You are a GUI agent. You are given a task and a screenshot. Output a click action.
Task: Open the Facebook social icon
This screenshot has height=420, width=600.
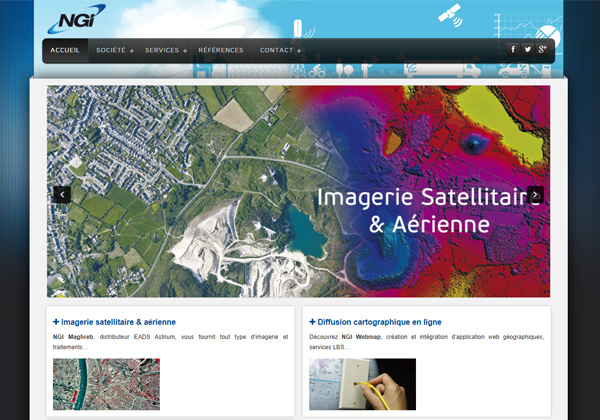coord(514,49)
